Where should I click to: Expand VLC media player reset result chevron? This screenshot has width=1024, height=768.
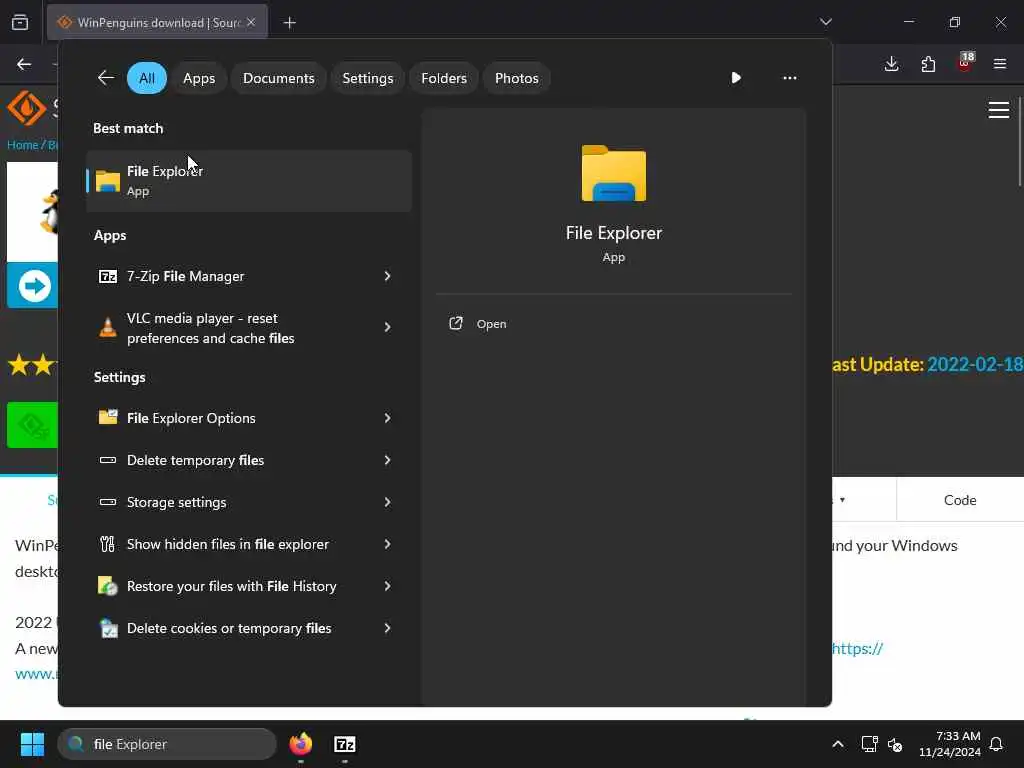click(387, 327)
